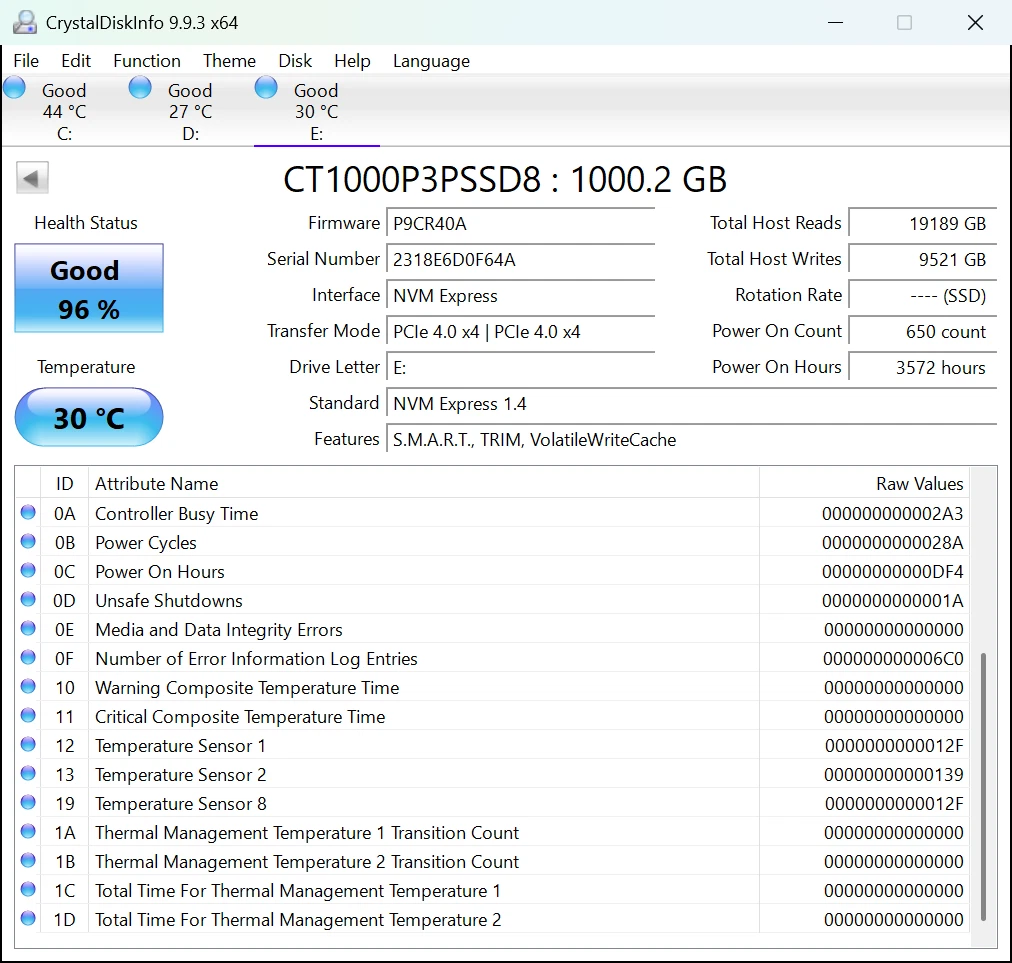Select the E: drive tab at 30 °C
The height and width of the screenshot is (963, 1012).
(x=316, y=111)
